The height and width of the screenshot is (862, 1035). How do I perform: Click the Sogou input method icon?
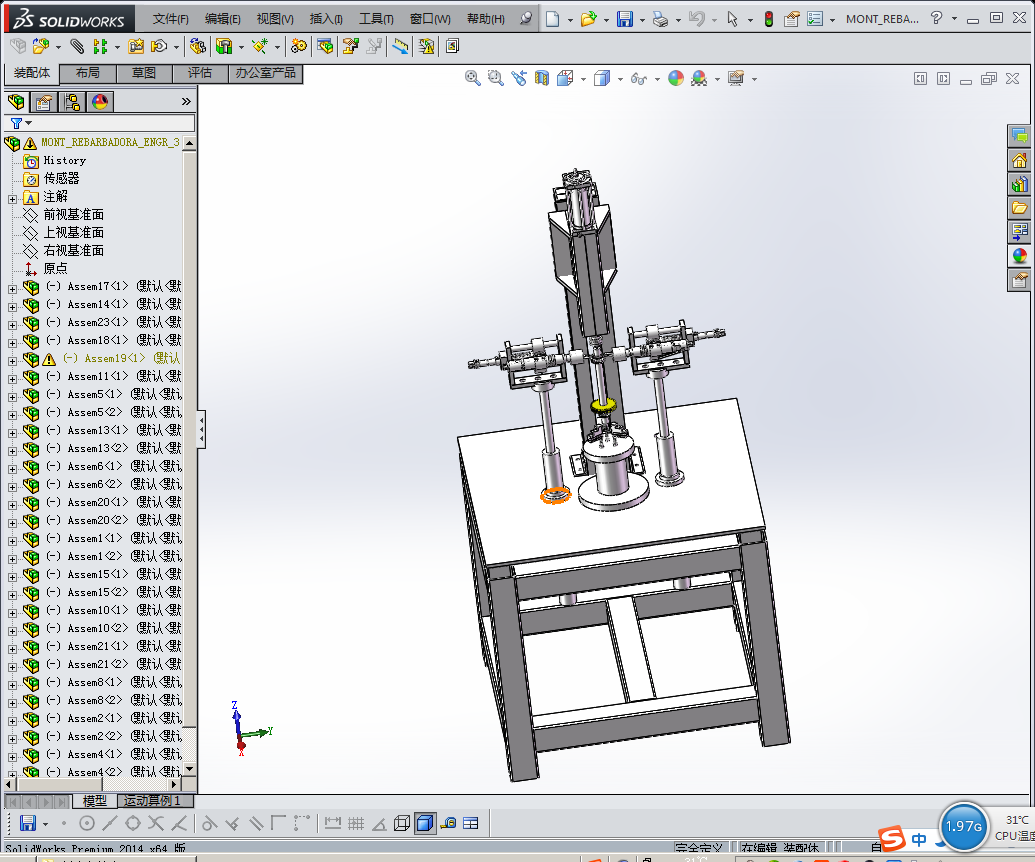pos(892,838)
